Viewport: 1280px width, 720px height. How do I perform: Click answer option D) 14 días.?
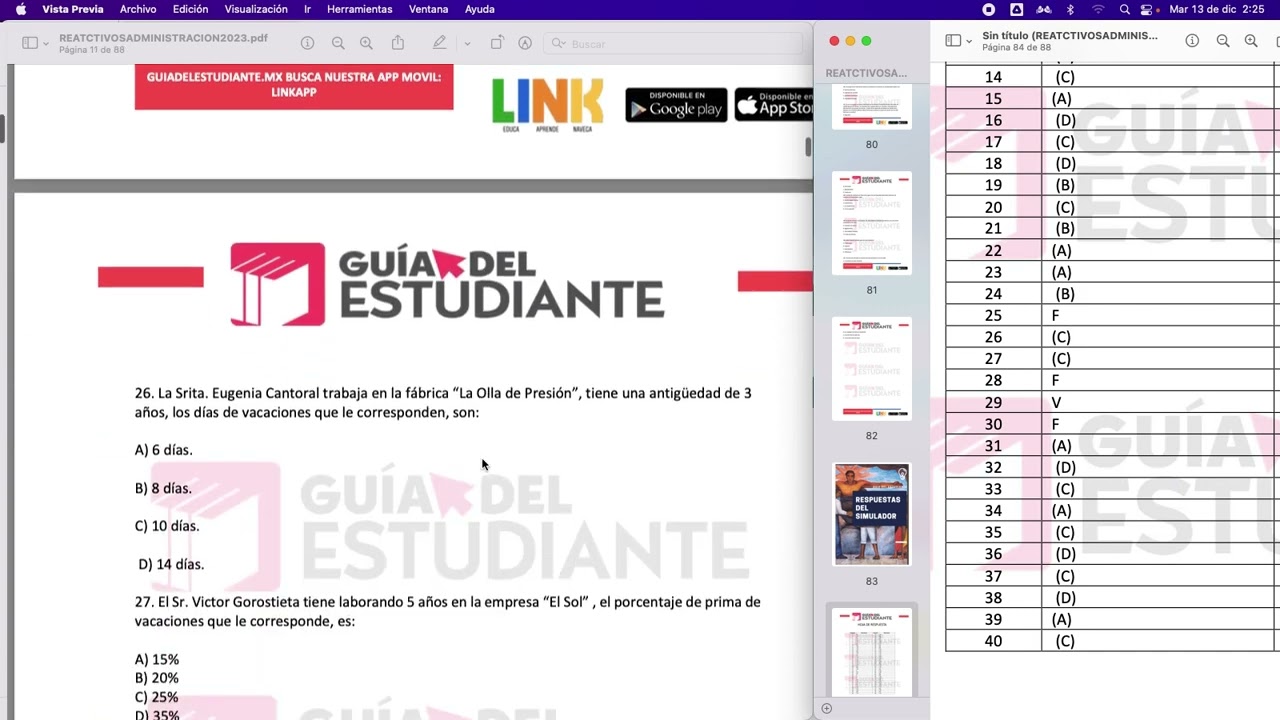click(171, 564)
